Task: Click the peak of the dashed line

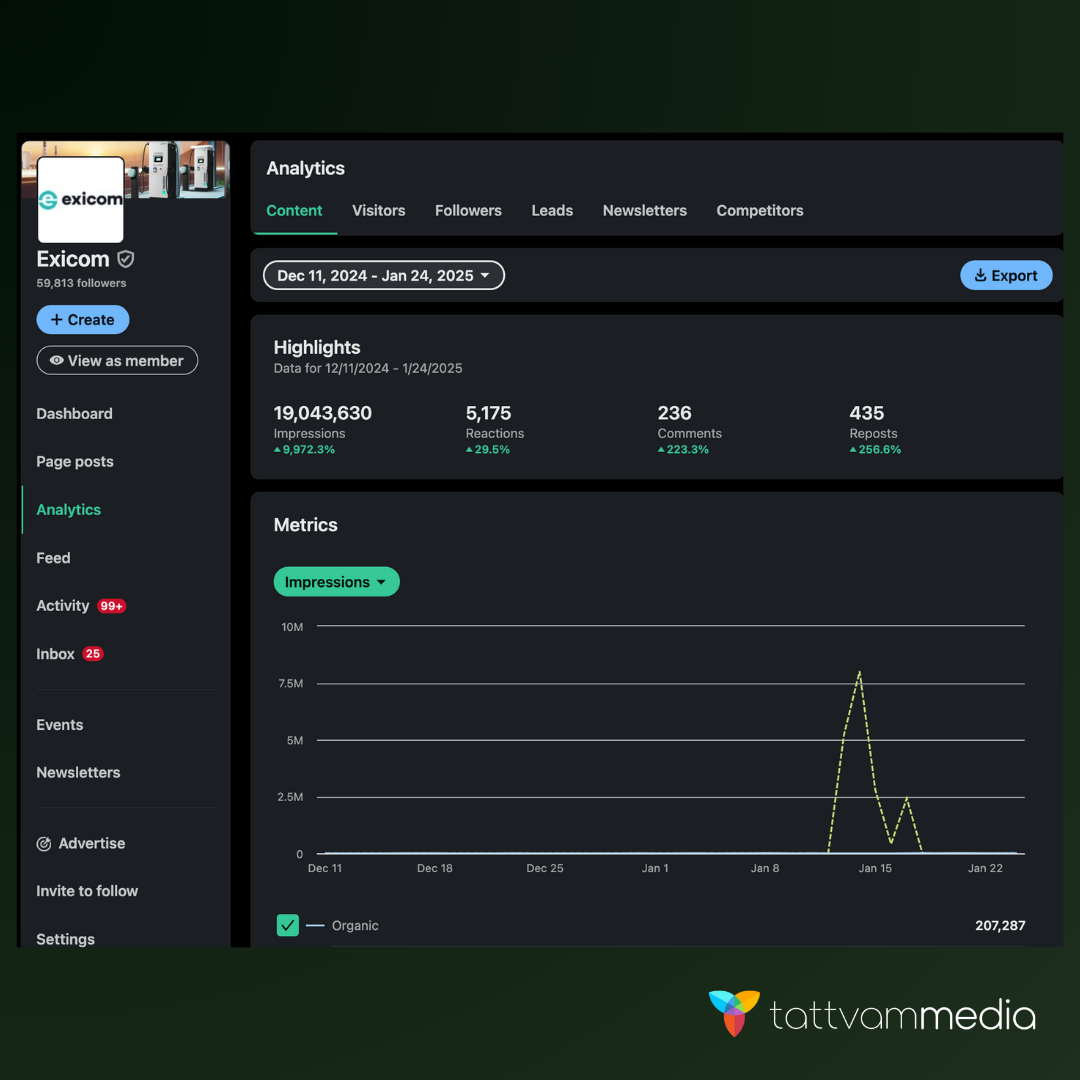Action: point(859,672)
